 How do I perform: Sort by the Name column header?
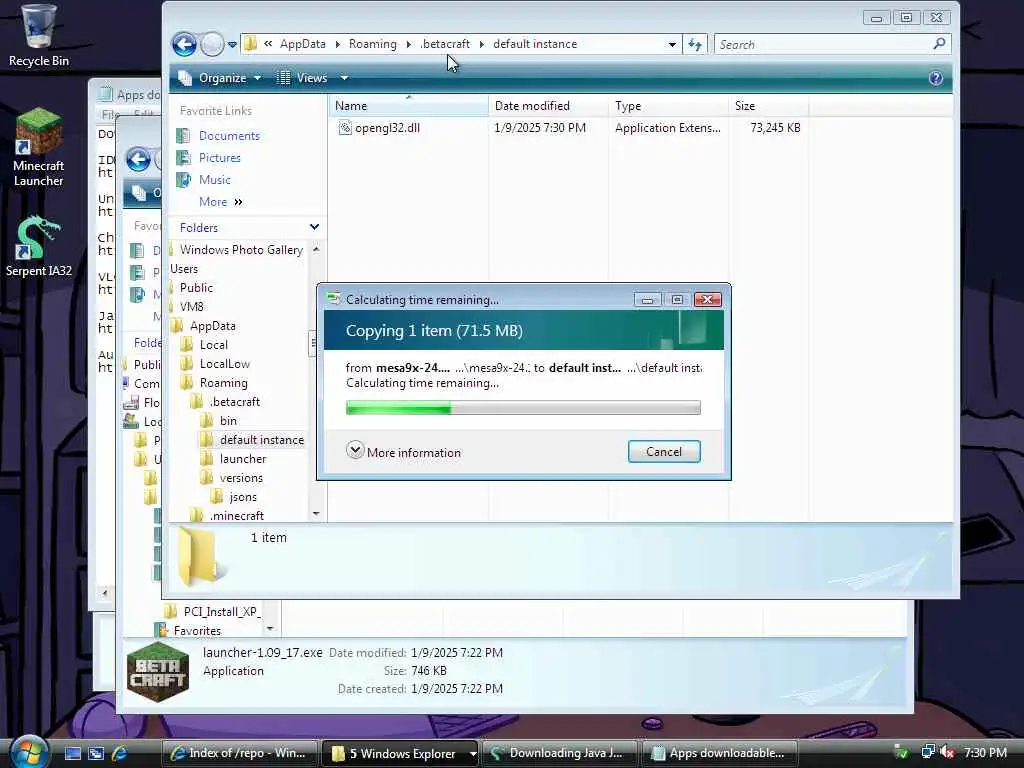coord(409,106)
